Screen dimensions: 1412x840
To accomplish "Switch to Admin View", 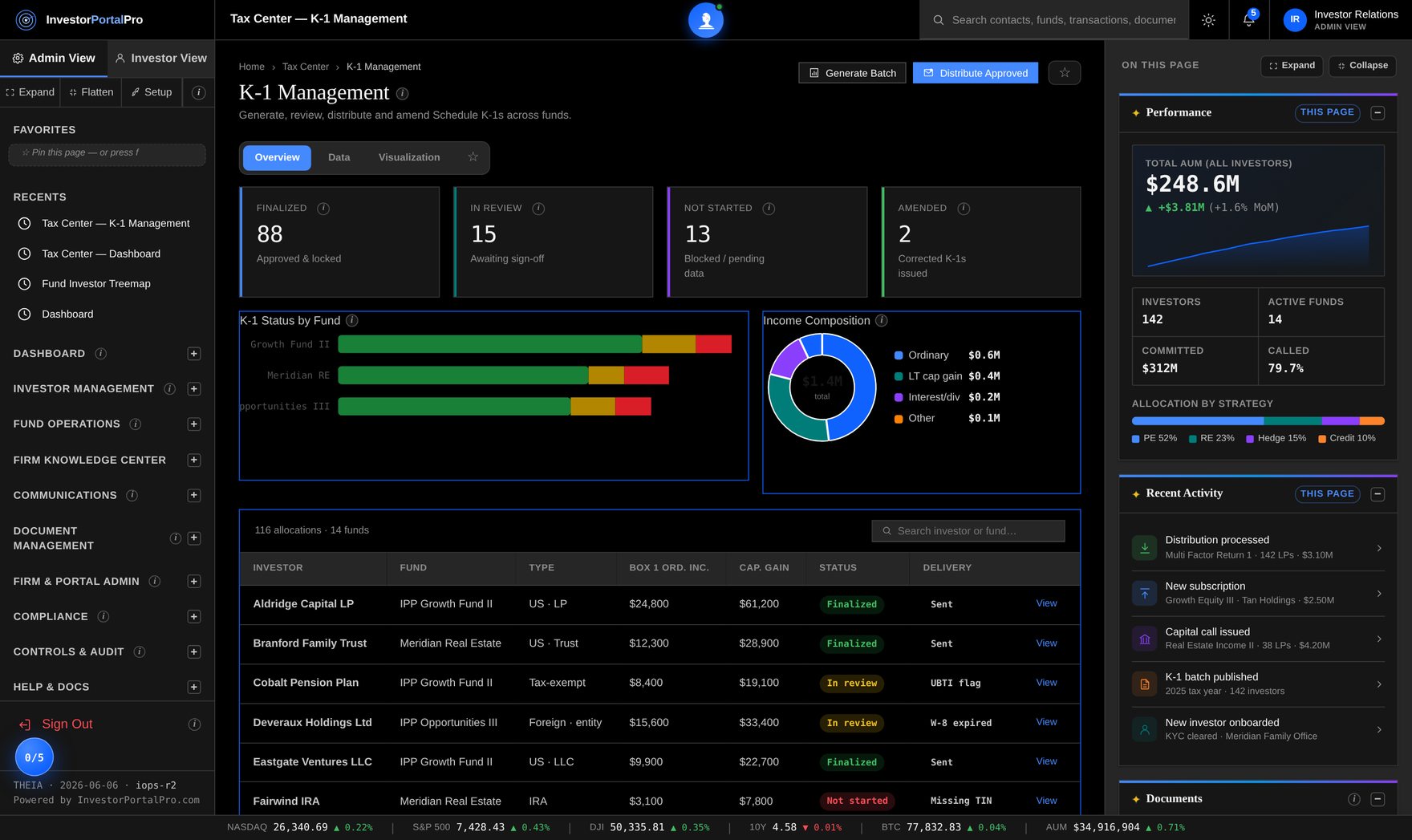I will coord(54,59).
